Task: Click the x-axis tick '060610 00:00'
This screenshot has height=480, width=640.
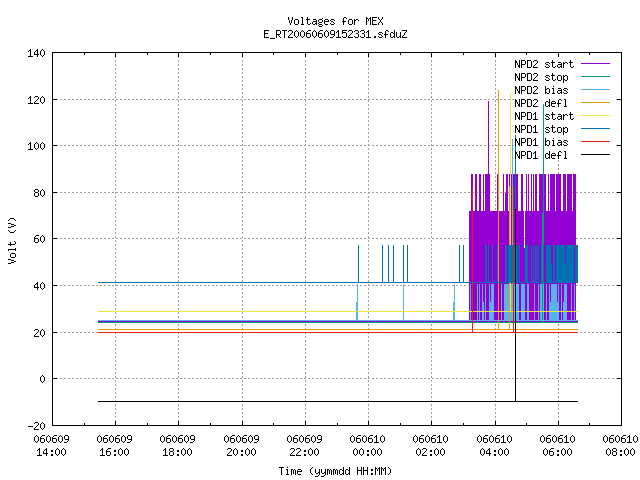Action: pyautogui.click(x=368, y=446)
